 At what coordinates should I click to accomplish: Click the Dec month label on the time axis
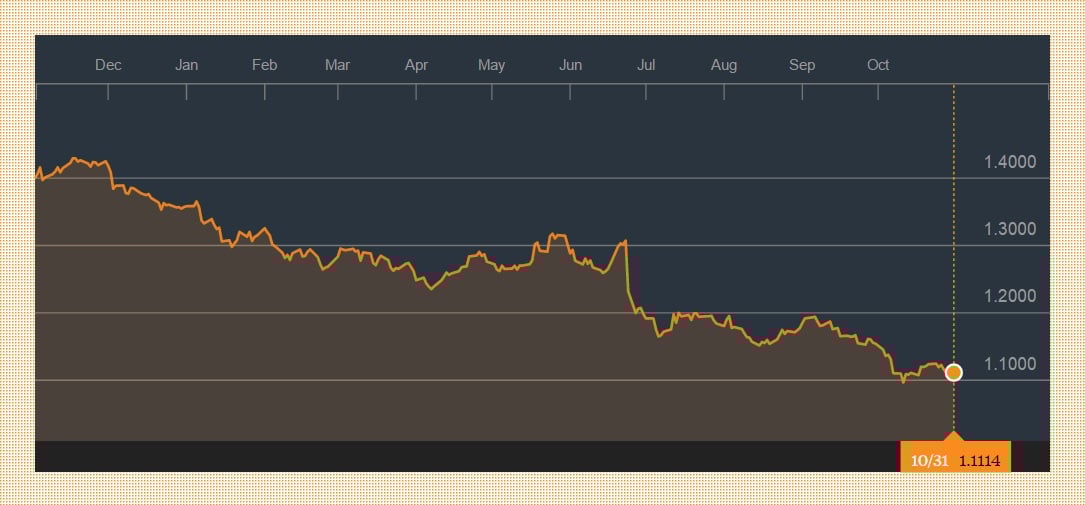coord(108,65)
